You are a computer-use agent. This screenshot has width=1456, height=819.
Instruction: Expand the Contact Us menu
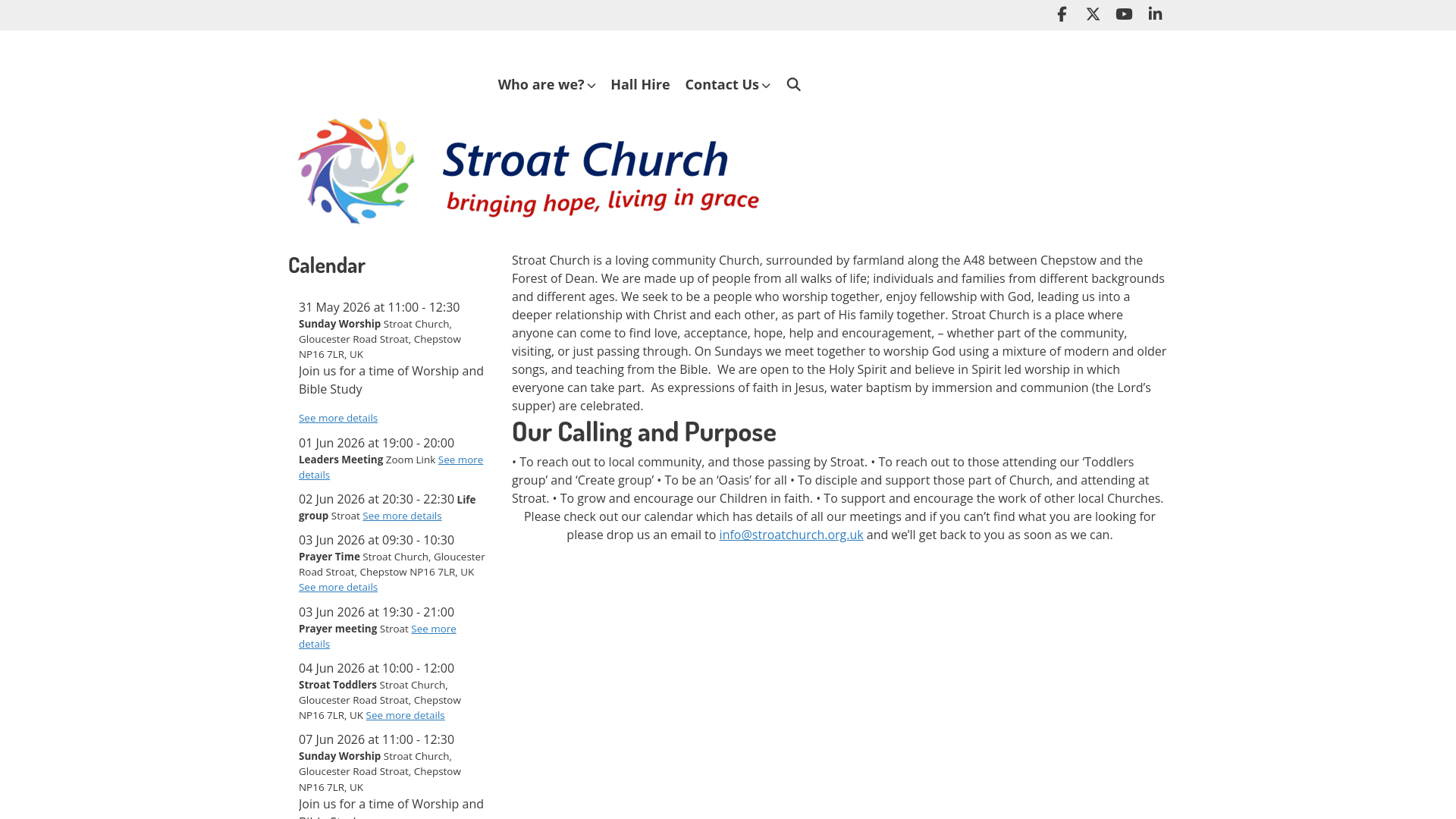tap(727, 84)
